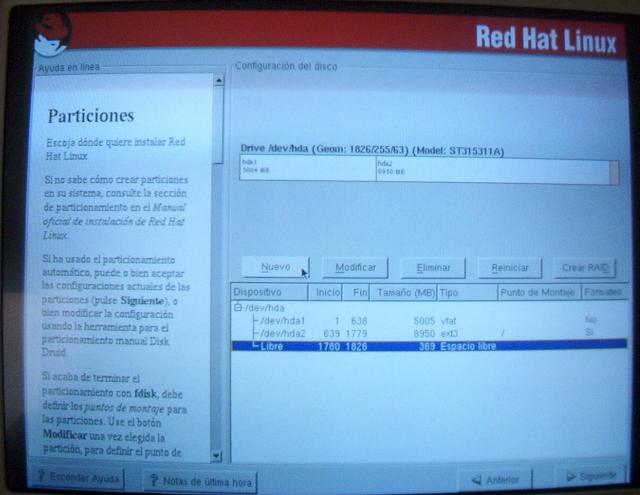The width and height of the screenshot is (640, 495).
Task: Click help panel scroll-down arrow
Action: point(216,456)
